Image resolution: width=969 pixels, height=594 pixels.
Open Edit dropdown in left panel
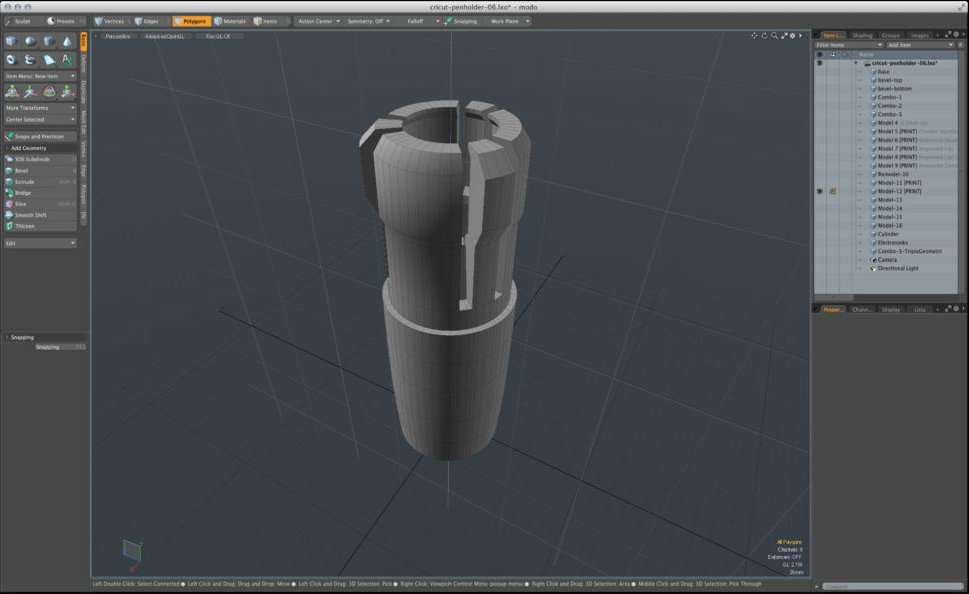(40, 244)
